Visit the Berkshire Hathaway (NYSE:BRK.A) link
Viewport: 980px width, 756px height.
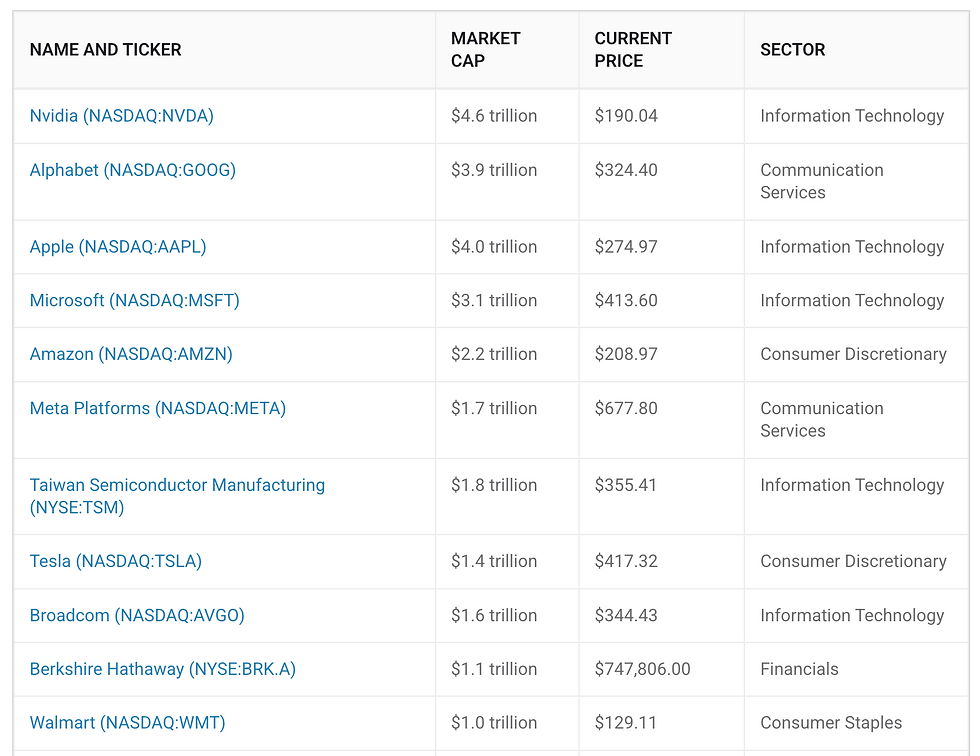coord(162,669)
